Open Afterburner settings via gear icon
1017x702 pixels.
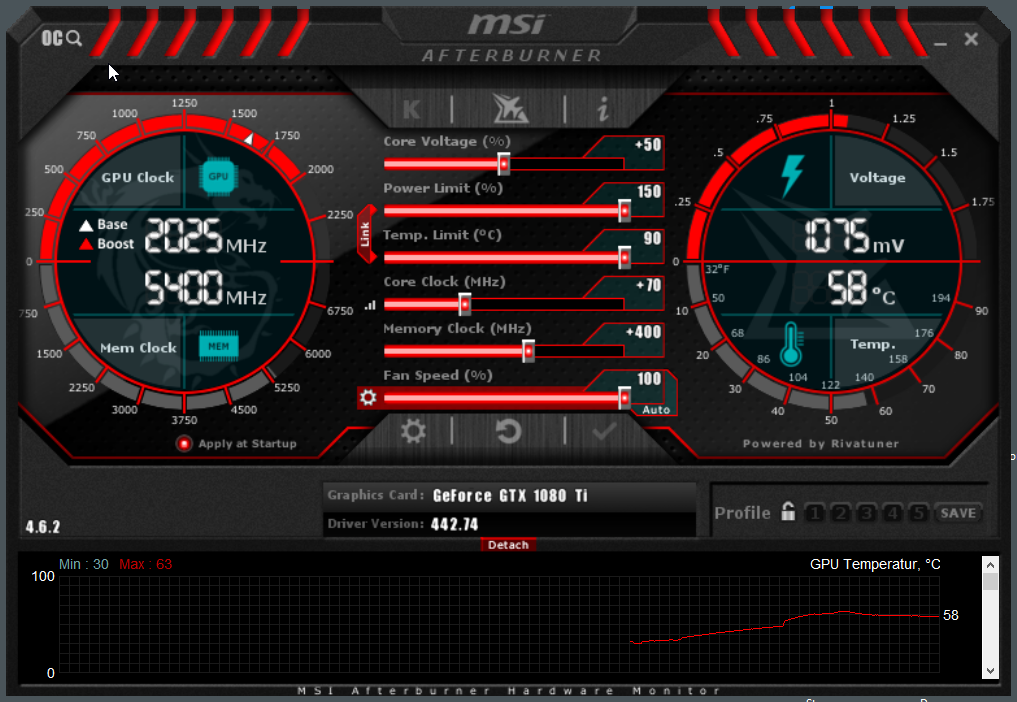413,432
